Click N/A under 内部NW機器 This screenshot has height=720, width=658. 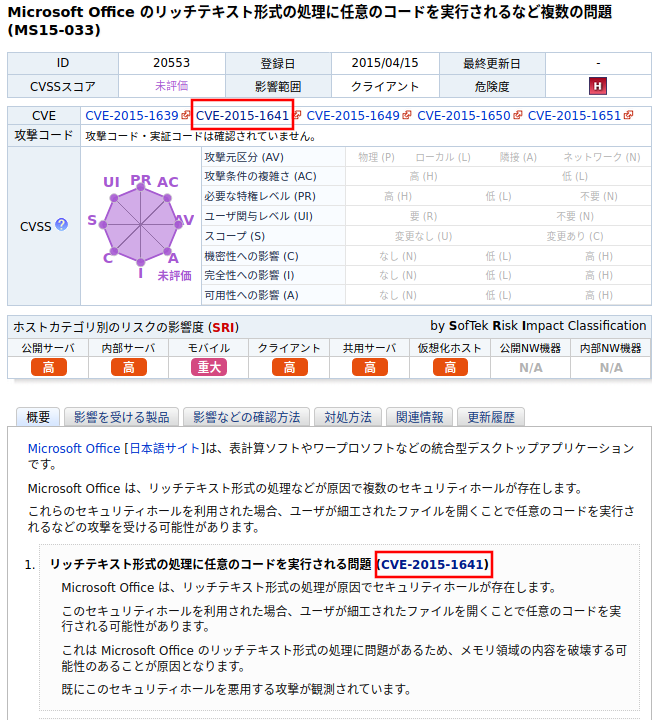[x=611, y=368]
